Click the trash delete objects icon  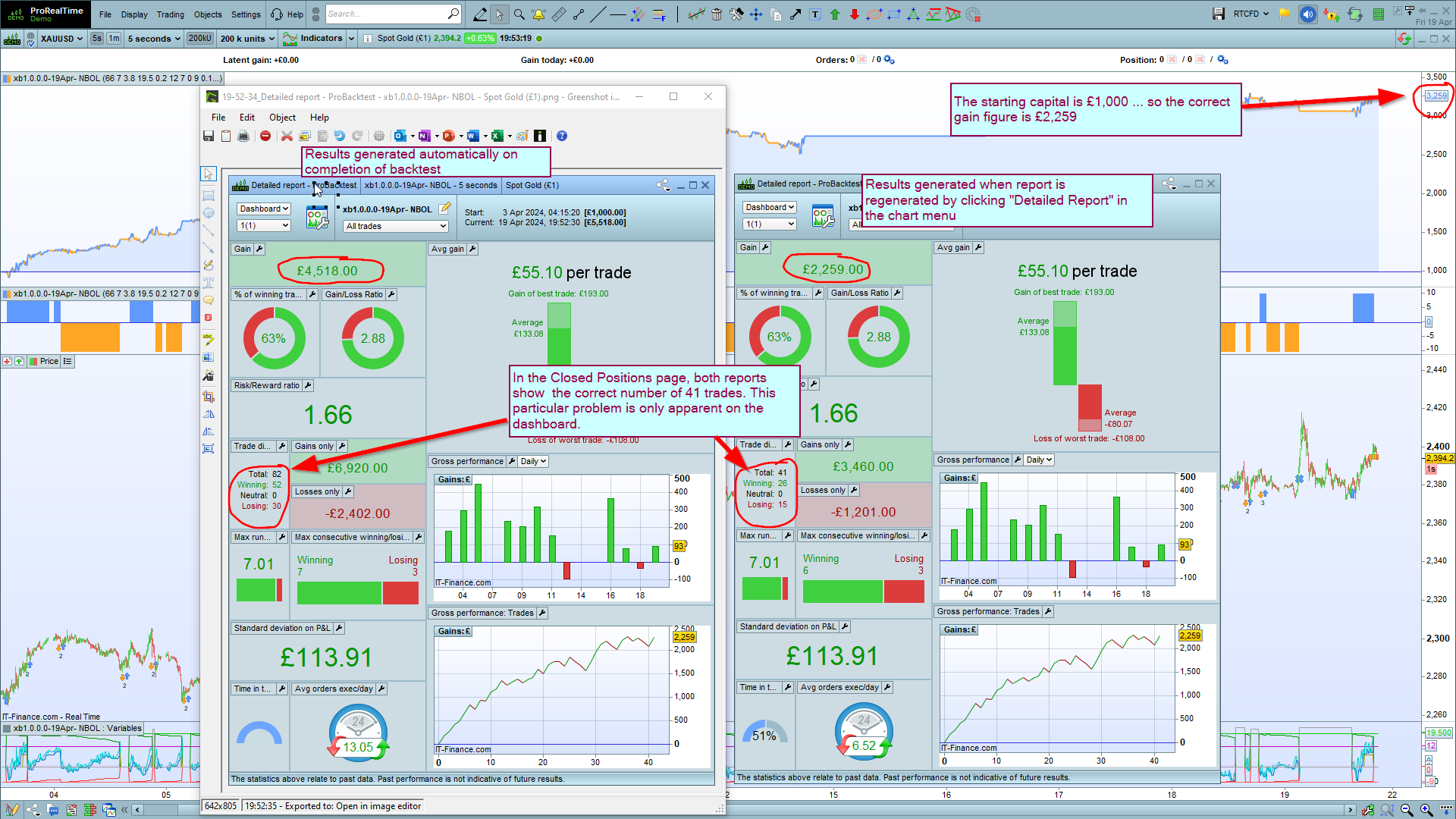click(717, 14)
